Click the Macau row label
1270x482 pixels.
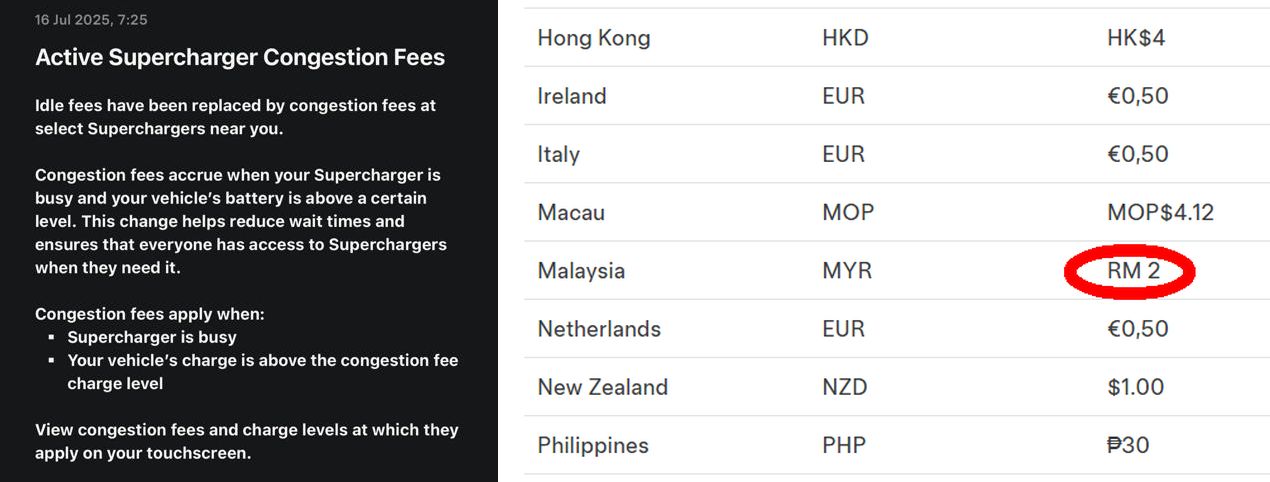pos(571,212)
